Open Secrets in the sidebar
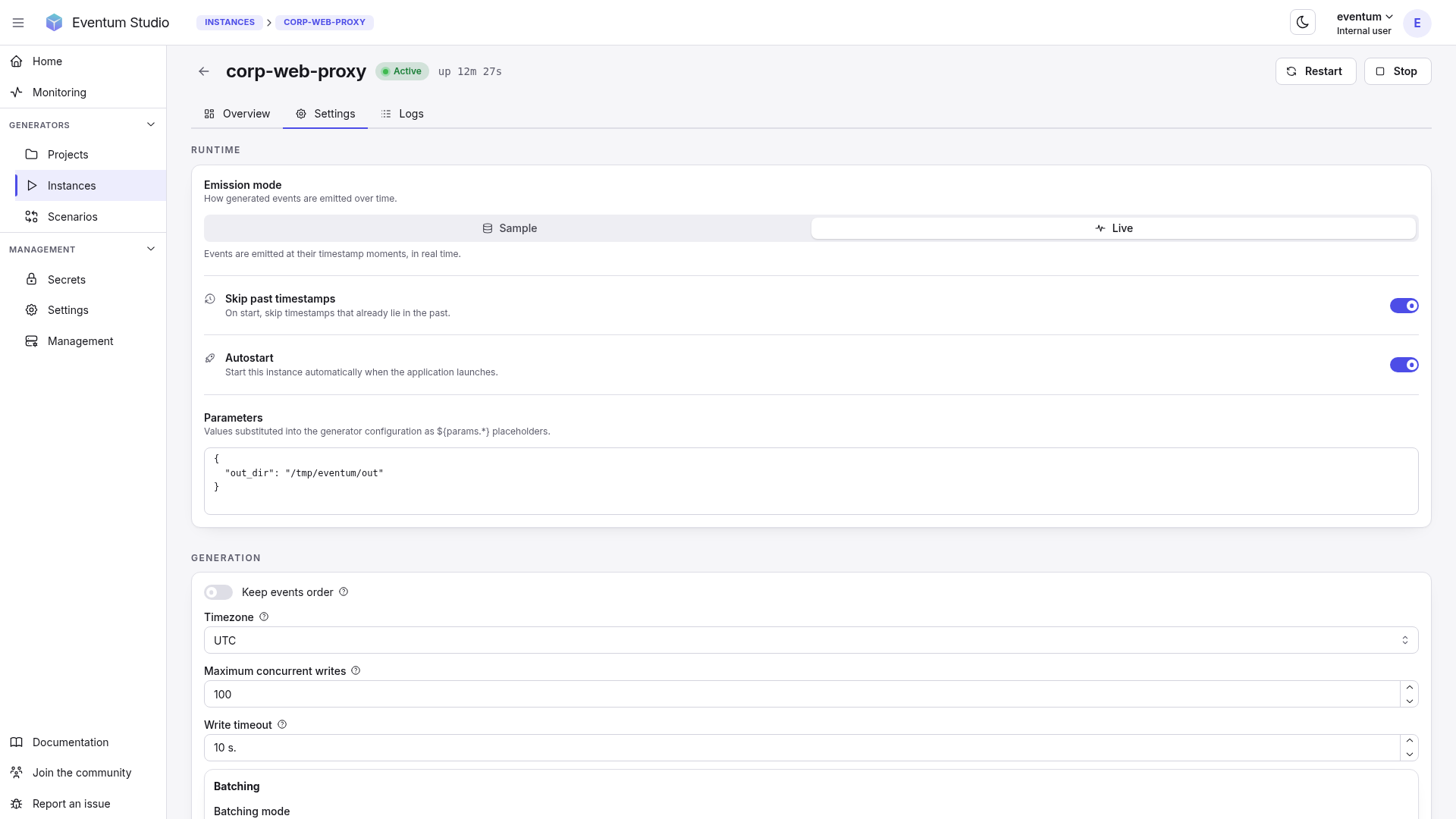Viewport: 1456px width, 819px height. tap(90, 280)
